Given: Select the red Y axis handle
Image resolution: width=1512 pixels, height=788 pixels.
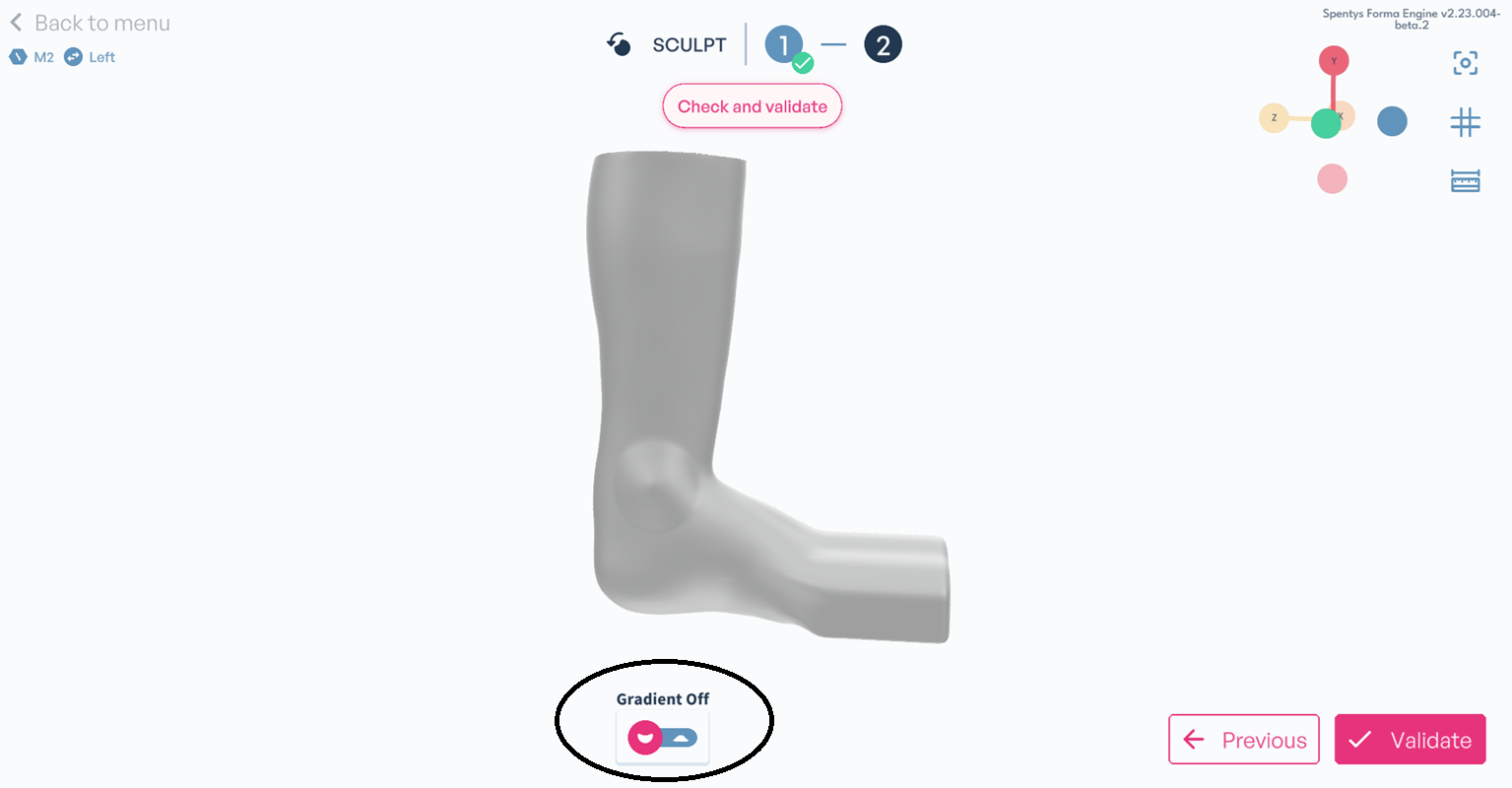Looking at the screenshot, I should (1334, 61).
